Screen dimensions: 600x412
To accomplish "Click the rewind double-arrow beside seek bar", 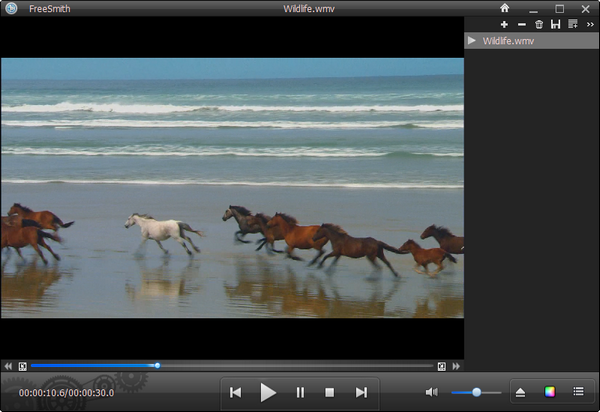I will (x=8, y=366).
